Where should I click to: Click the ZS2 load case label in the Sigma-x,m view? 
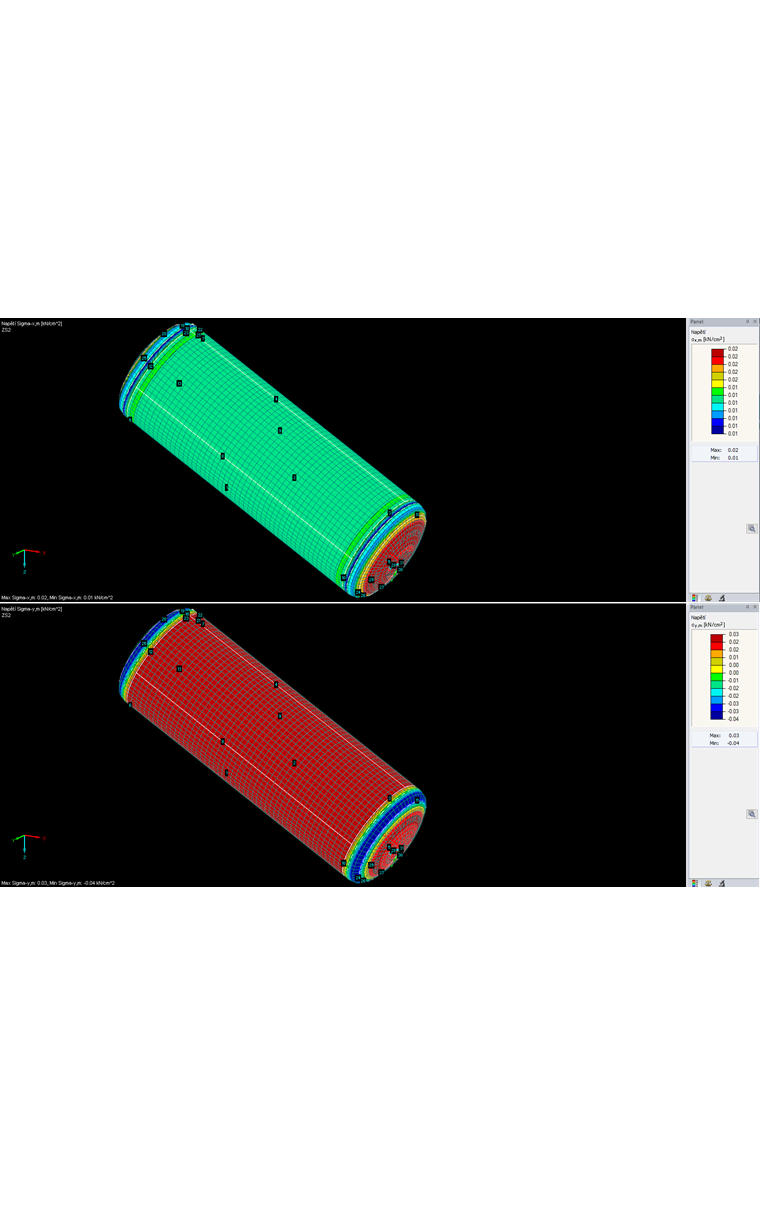click(x=6, y=330)
